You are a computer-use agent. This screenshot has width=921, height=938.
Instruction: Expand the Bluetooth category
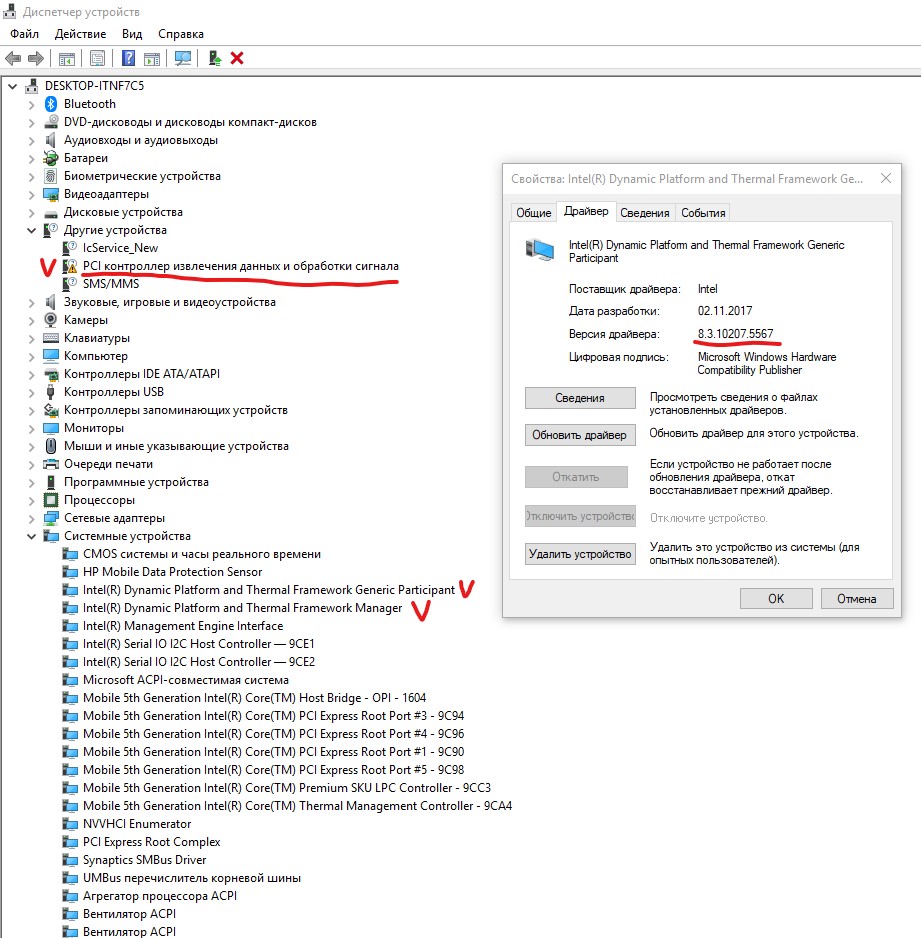click(32, 105)
